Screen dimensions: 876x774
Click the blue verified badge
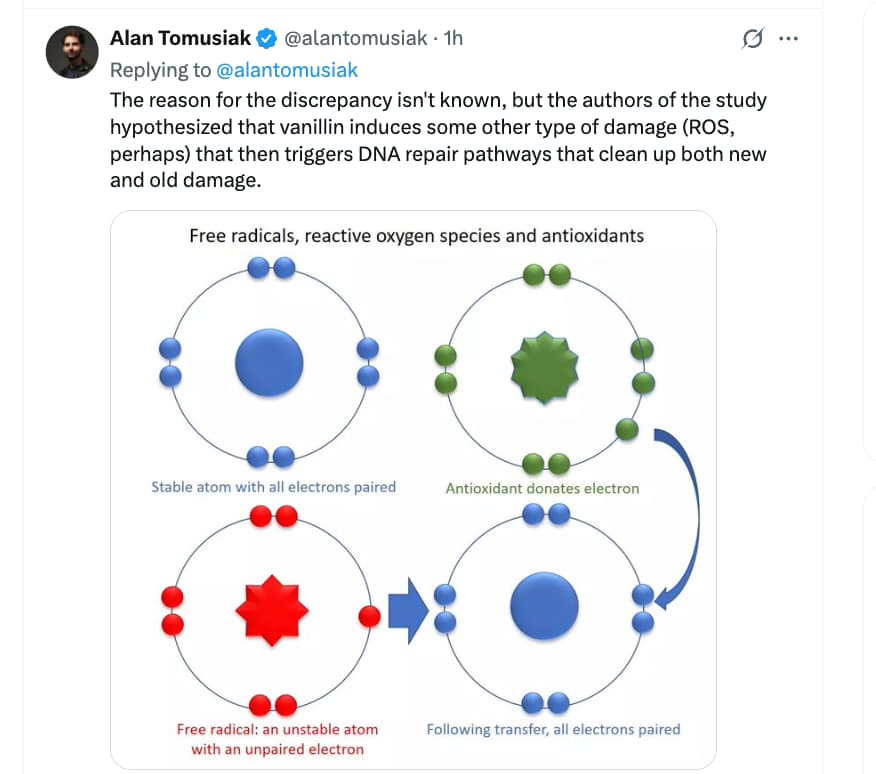click(267, 39)
